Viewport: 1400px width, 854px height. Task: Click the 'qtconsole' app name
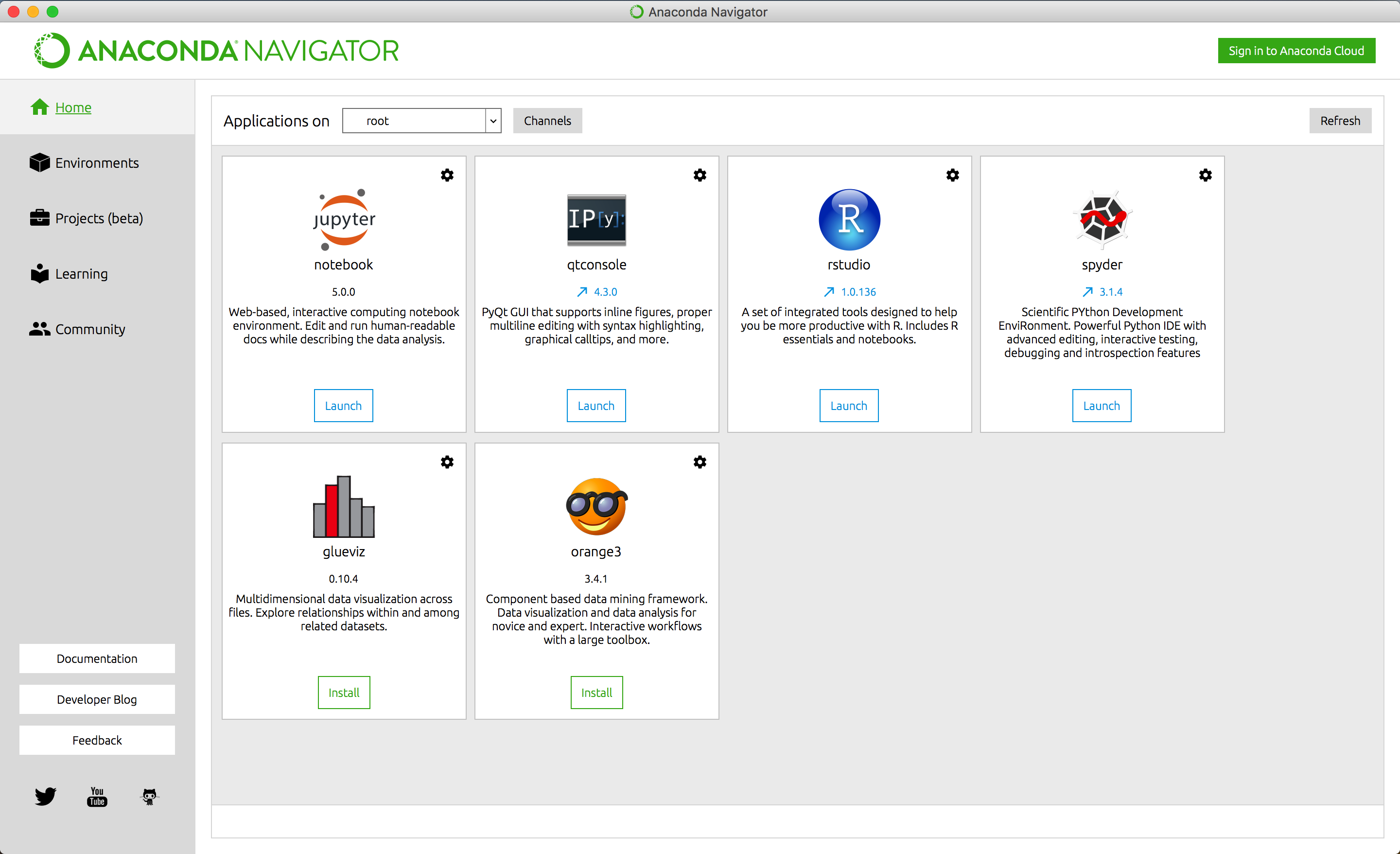(x=596, y=265)
